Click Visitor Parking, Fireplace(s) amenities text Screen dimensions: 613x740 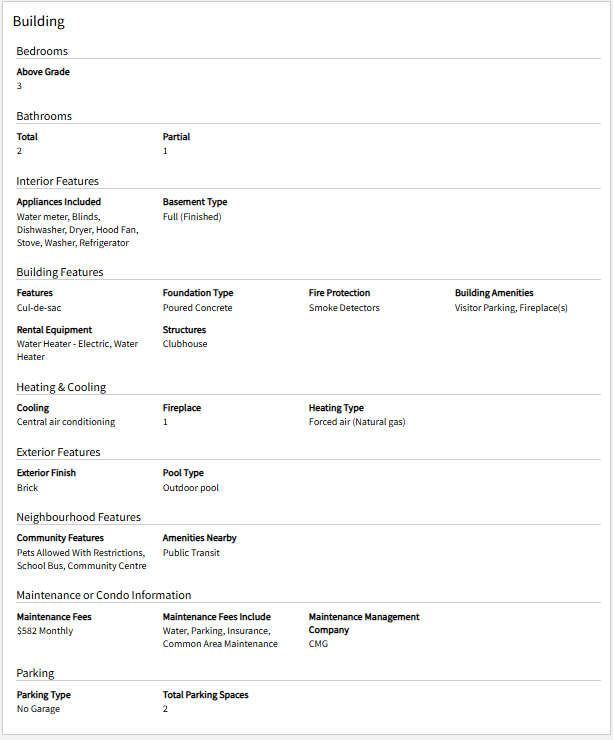tap(511, 308)
